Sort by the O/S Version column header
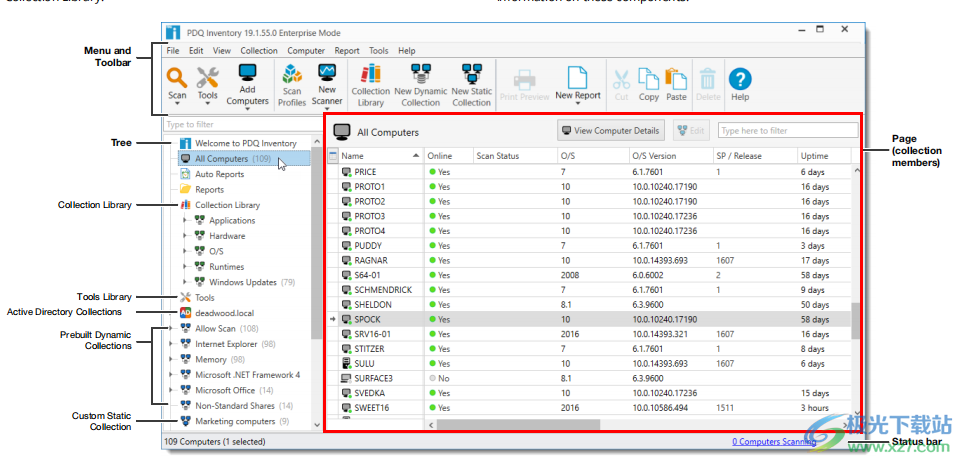The image size is (963, 463). point(670,156)
